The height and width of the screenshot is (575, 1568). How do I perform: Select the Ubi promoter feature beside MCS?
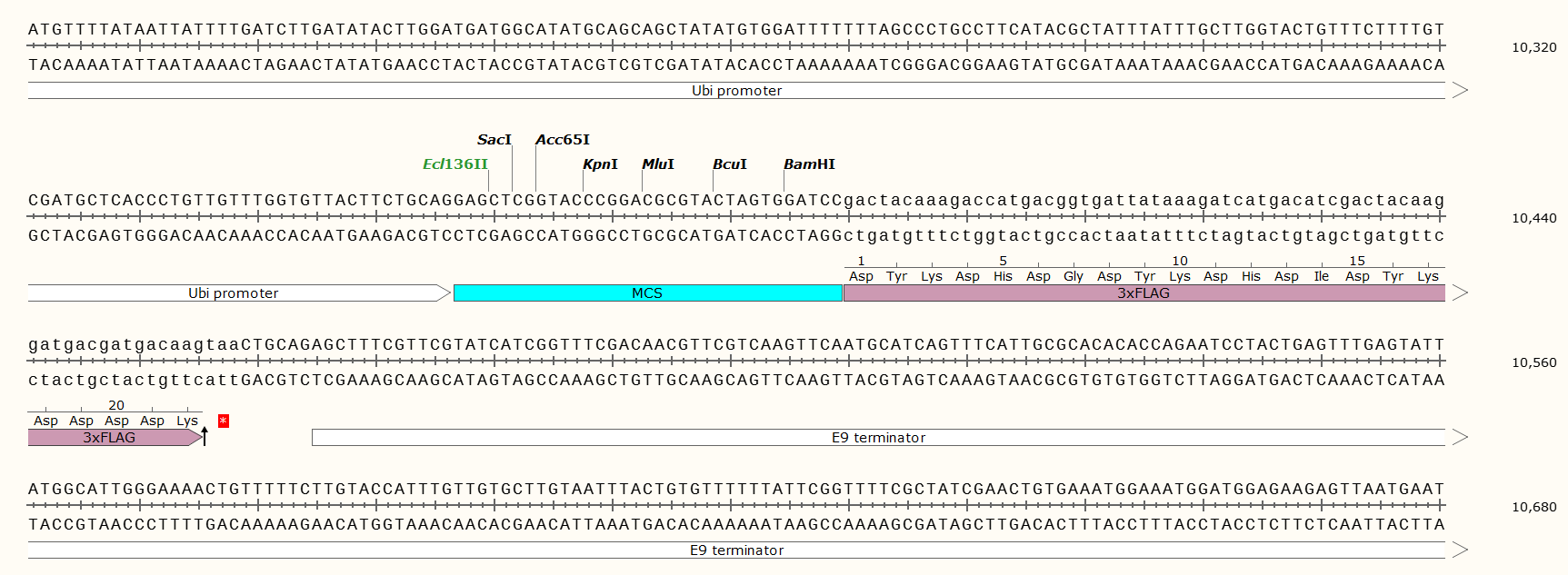point(234,292)
